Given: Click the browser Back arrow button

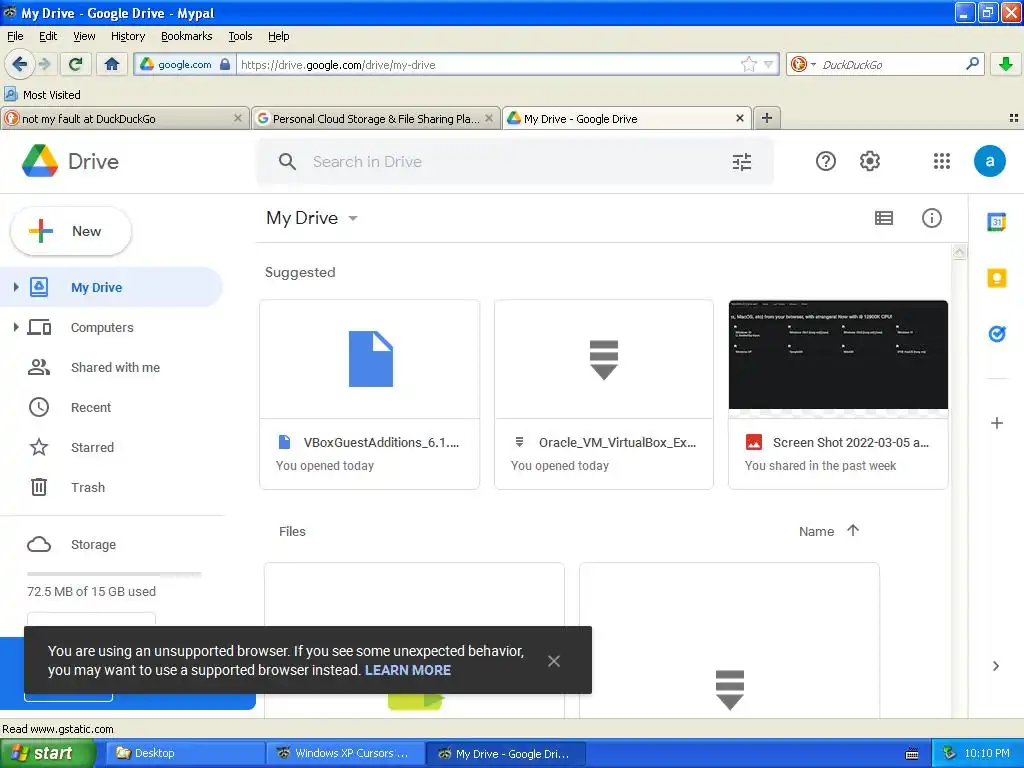Looking at the screenshot, I should coord(19,64).
